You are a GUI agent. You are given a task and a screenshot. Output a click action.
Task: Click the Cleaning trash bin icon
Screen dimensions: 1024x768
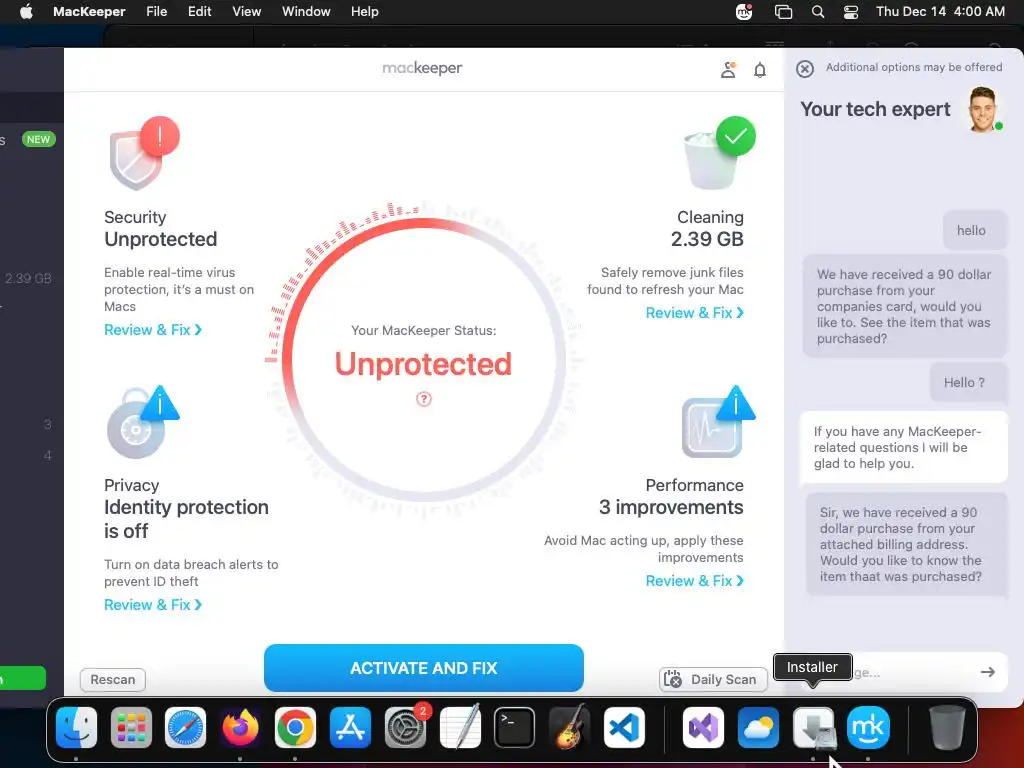pos(720,153)
